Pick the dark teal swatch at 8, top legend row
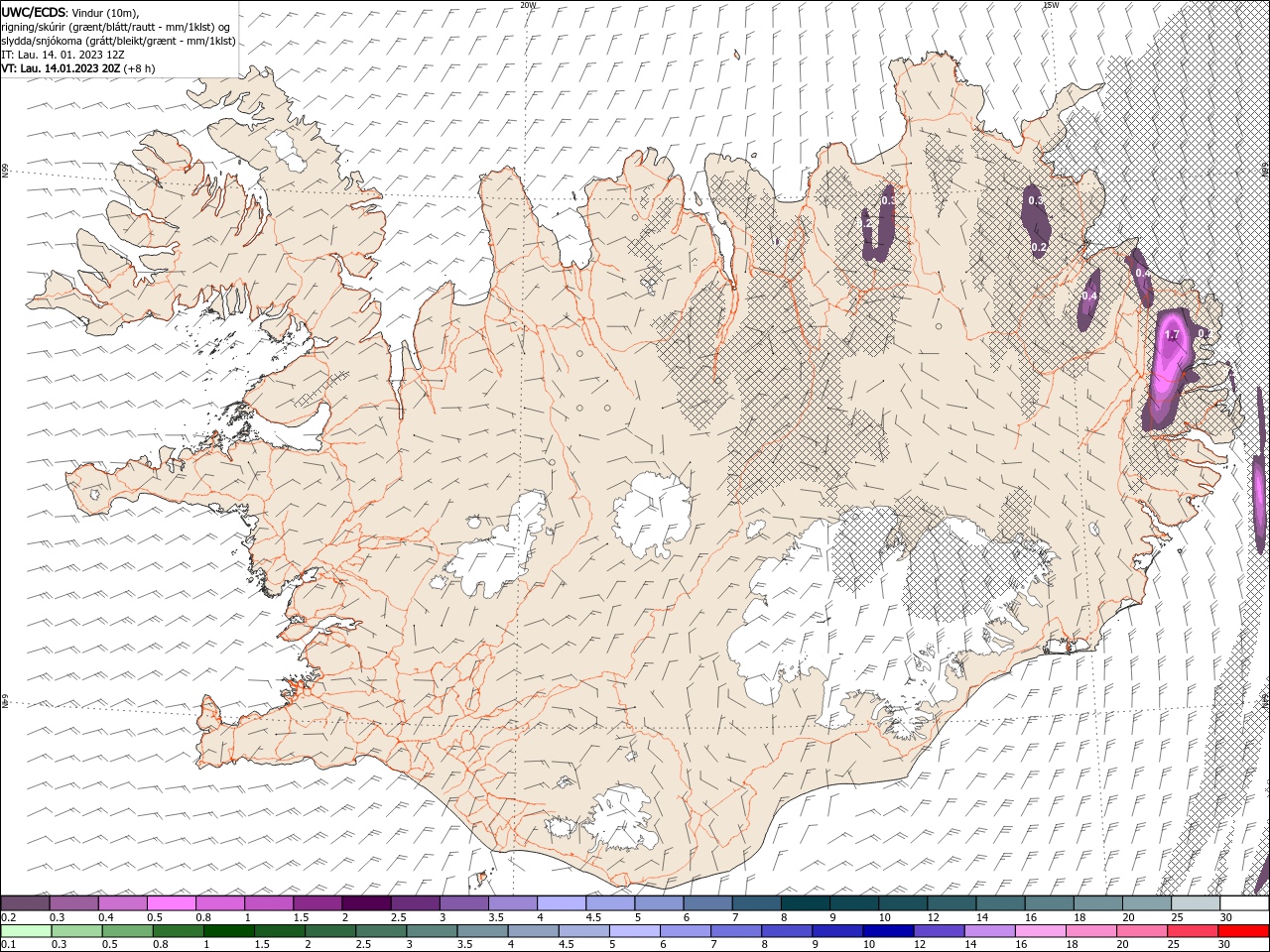 805,903
